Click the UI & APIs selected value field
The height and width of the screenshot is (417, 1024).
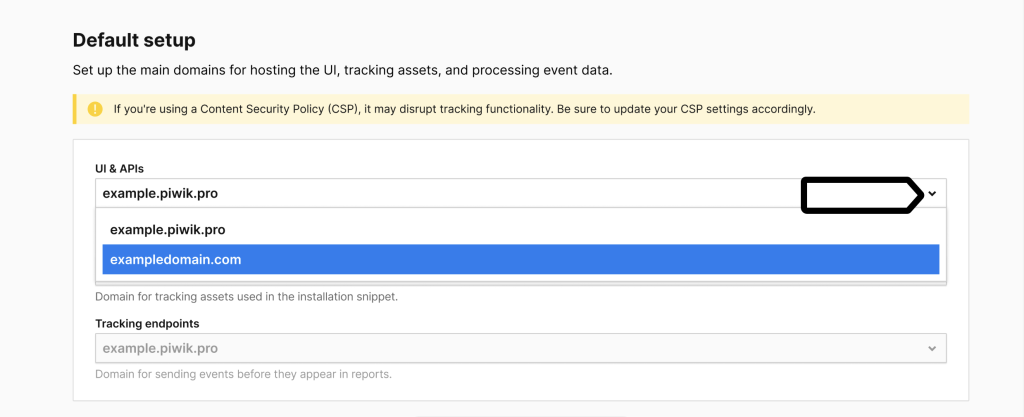(520, 193)
